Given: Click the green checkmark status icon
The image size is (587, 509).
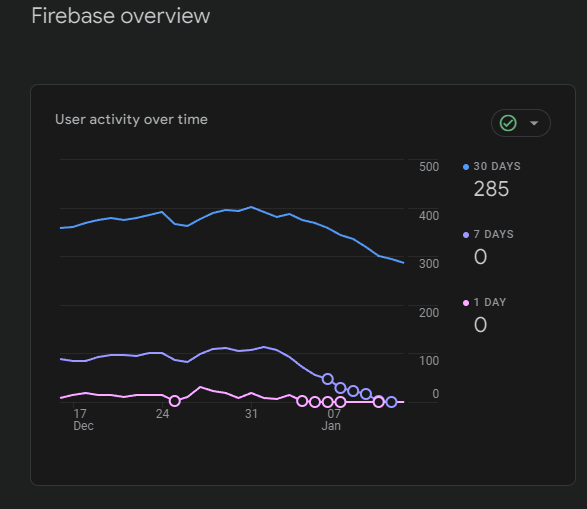Looking at the screenshot, I should tap(508, 123).
